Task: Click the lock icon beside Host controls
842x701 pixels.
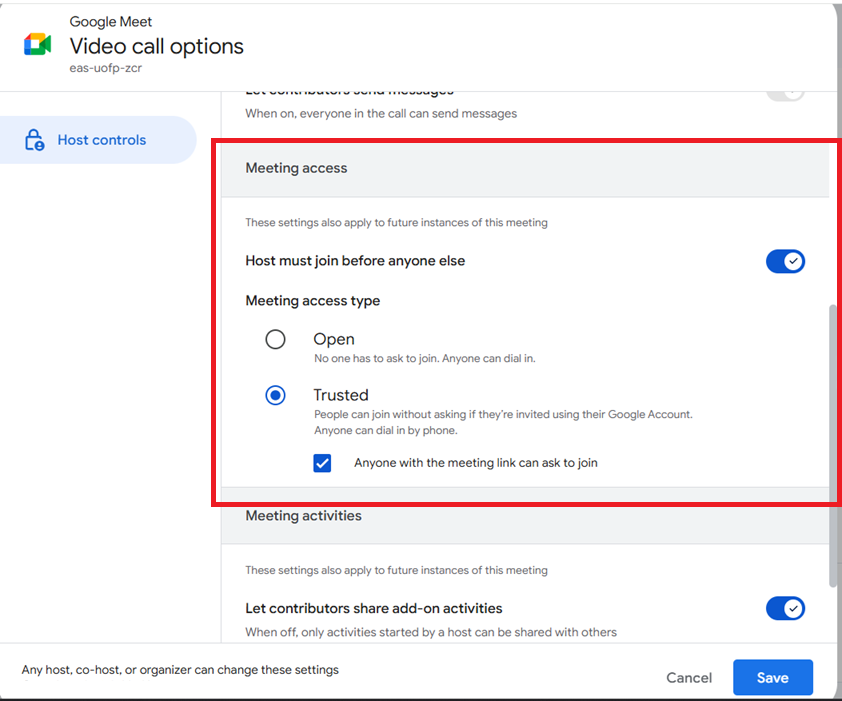Action: (x=35, y=140)
